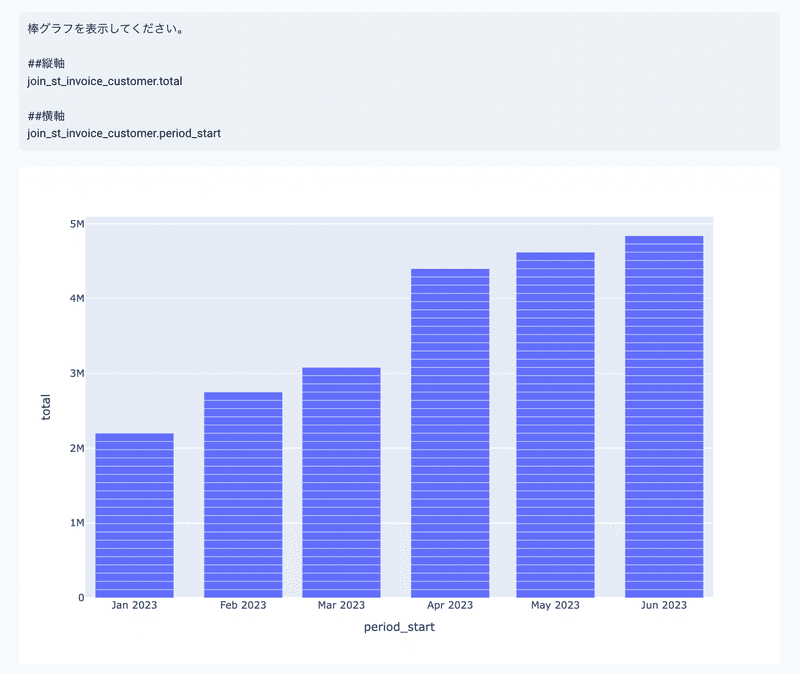The width and height of the screenshot is (800, 674).
Task: Click the "2M" y-axis tick label
Action: click(77, 448)
